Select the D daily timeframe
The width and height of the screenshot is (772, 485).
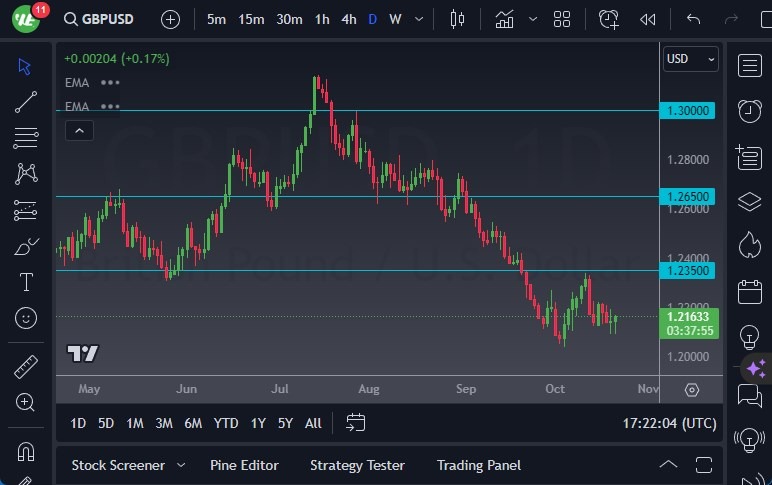[372, 19]
